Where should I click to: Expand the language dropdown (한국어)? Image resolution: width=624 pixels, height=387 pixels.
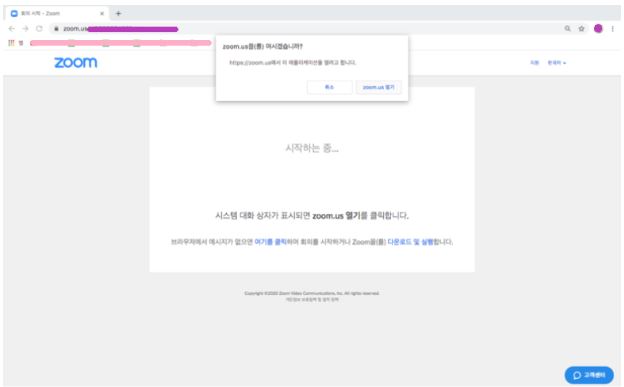click(557, 63)
